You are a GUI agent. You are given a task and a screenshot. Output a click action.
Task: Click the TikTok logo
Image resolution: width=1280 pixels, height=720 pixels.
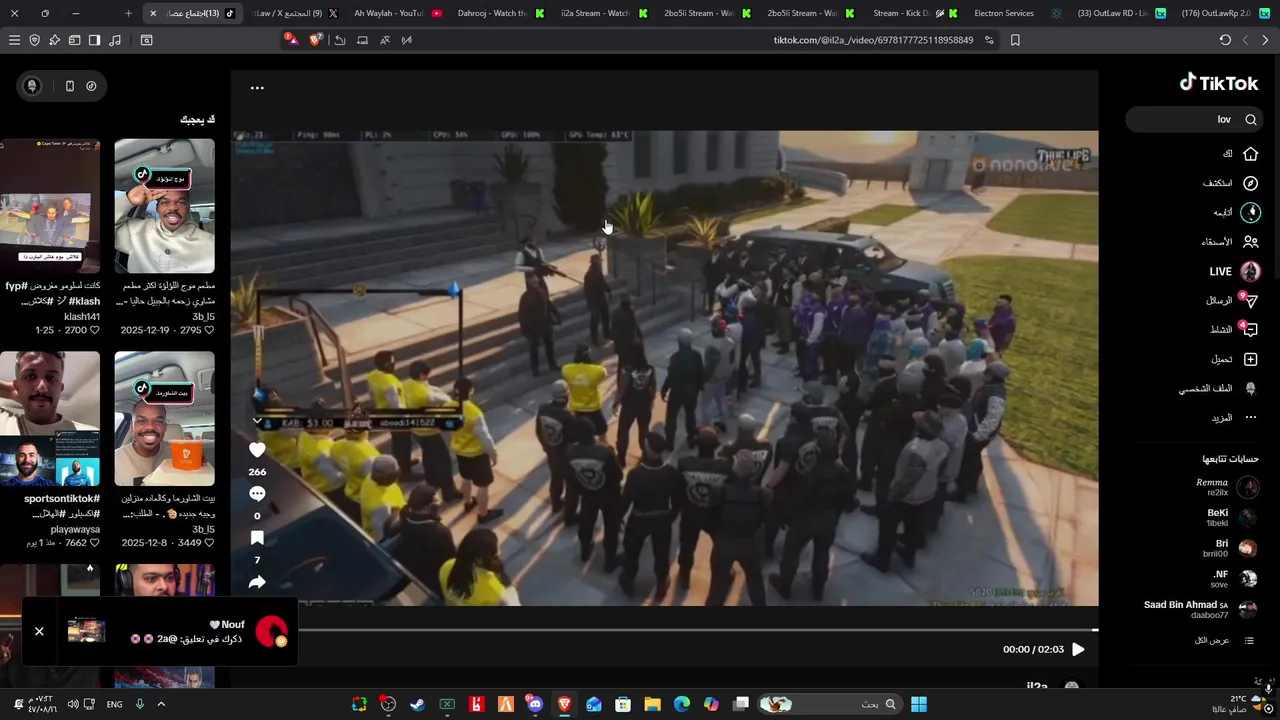click(x=1219, y=83)
